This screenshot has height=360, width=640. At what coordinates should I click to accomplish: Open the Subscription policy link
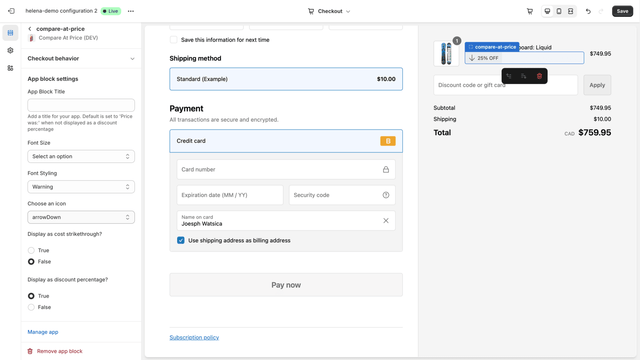point(194,338)
